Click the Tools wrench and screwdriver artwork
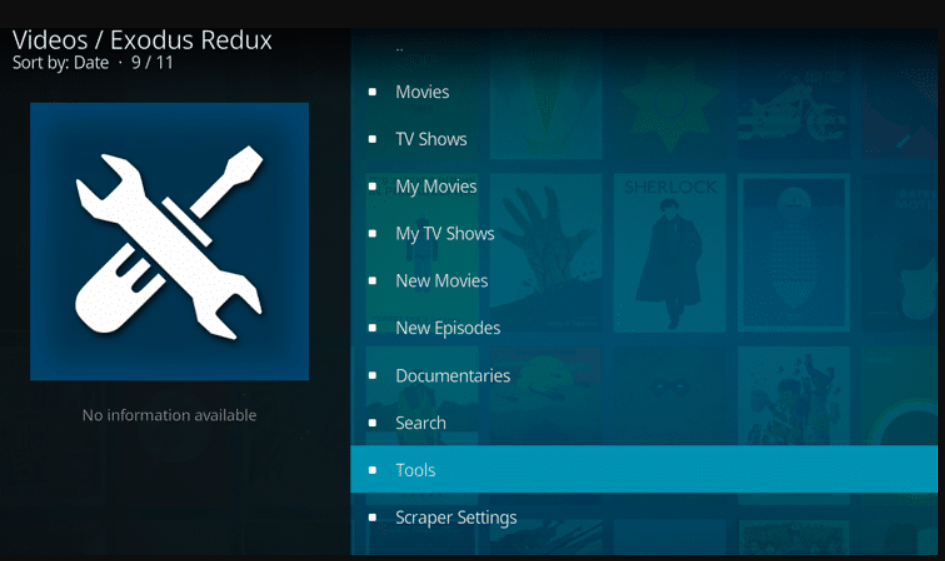 [x=169, y=242]
